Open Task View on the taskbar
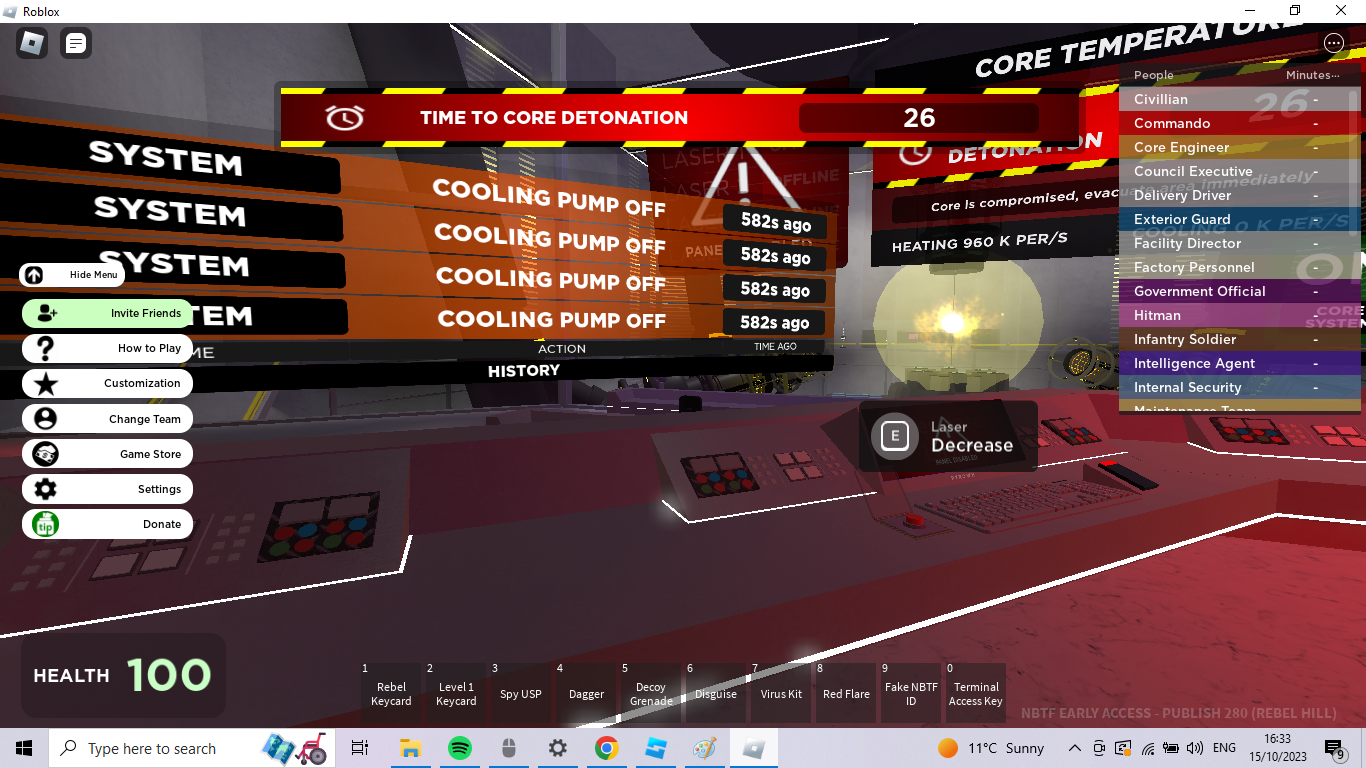This screenshot has height=768, width=1366. click(360, 748)
